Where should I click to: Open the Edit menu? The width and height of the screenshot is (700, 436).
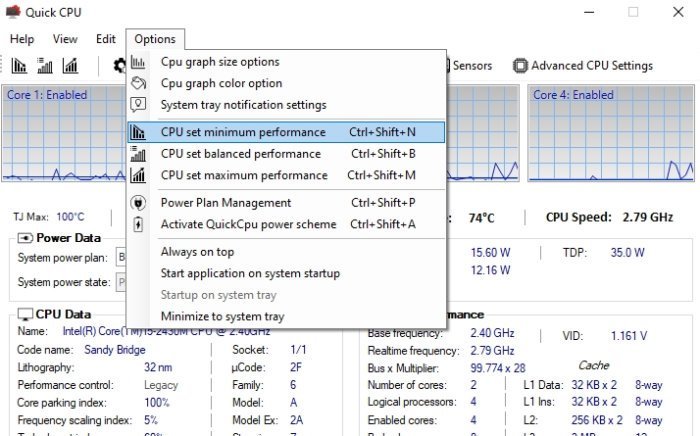[106, 39]
